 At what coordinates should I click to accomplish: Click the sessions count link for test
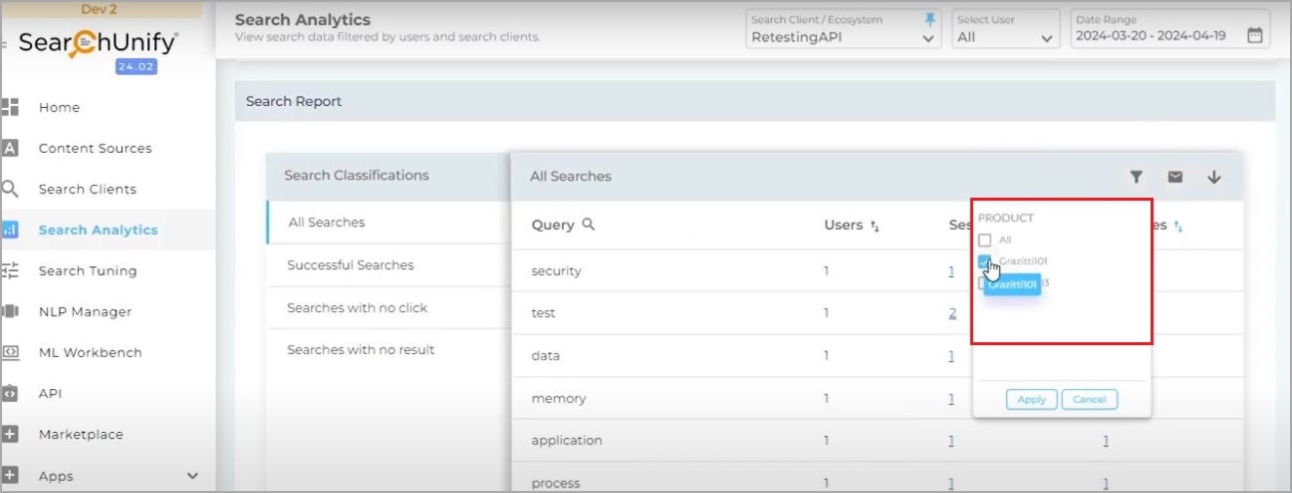(x=952, y=313)
